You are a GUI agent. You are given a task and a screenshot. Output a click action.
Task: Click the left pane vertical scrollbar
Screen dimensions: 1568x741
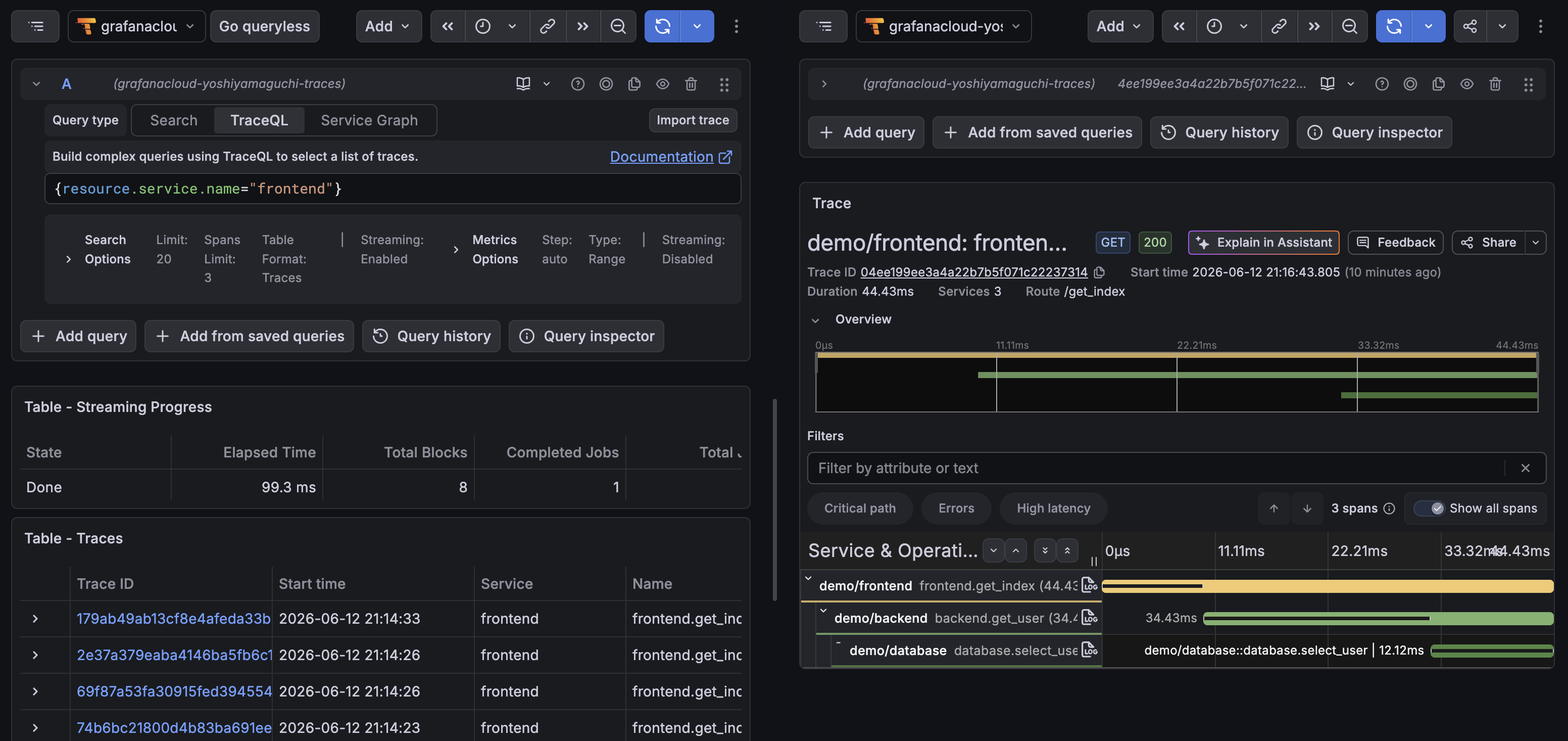click(x=774, y=499)
